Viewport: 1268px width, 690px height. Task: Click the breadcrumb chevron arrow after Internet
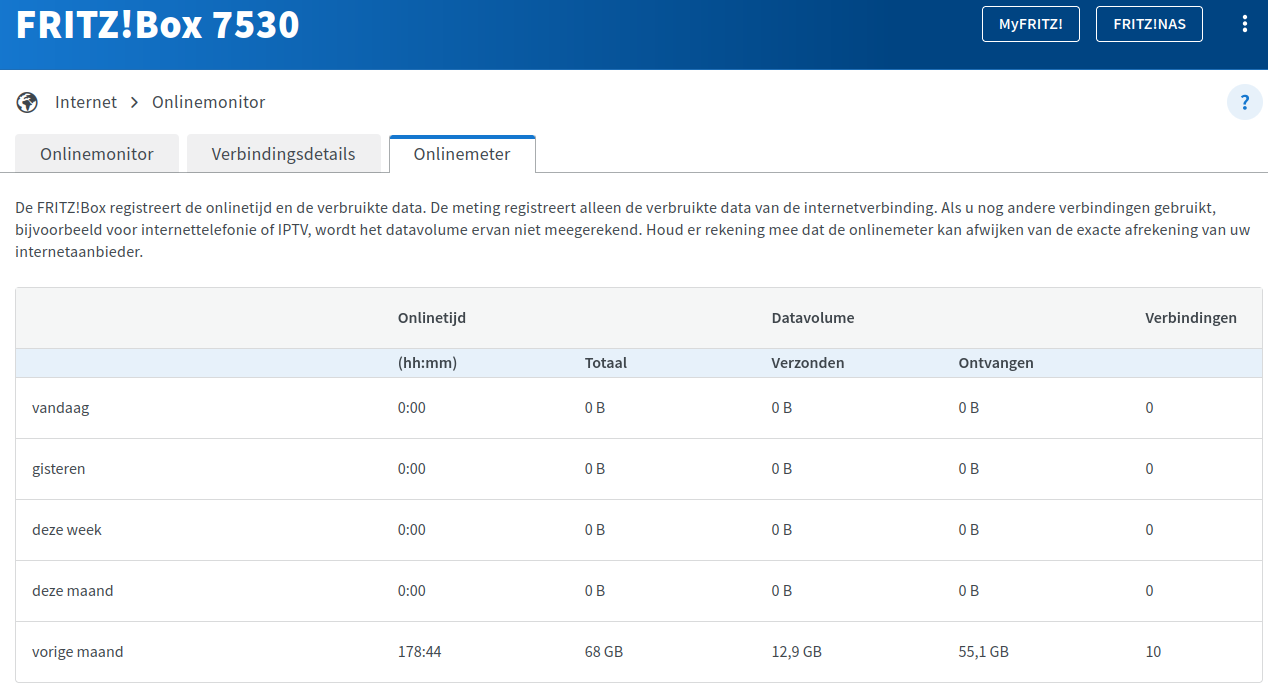pos(134,102)
